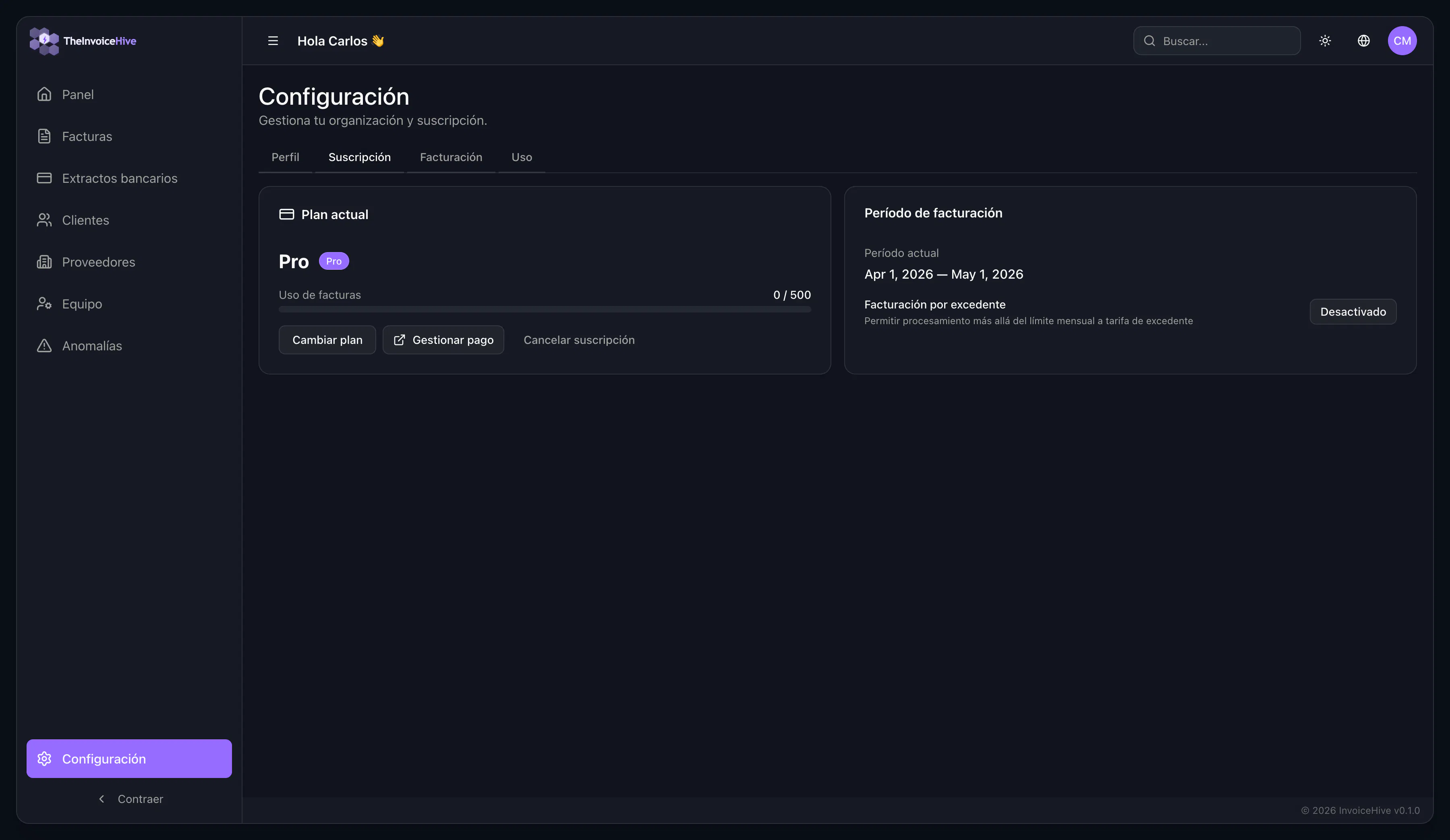Click the Gestionar pago button
Screen dimensions: 1450x840
(443, 340)
